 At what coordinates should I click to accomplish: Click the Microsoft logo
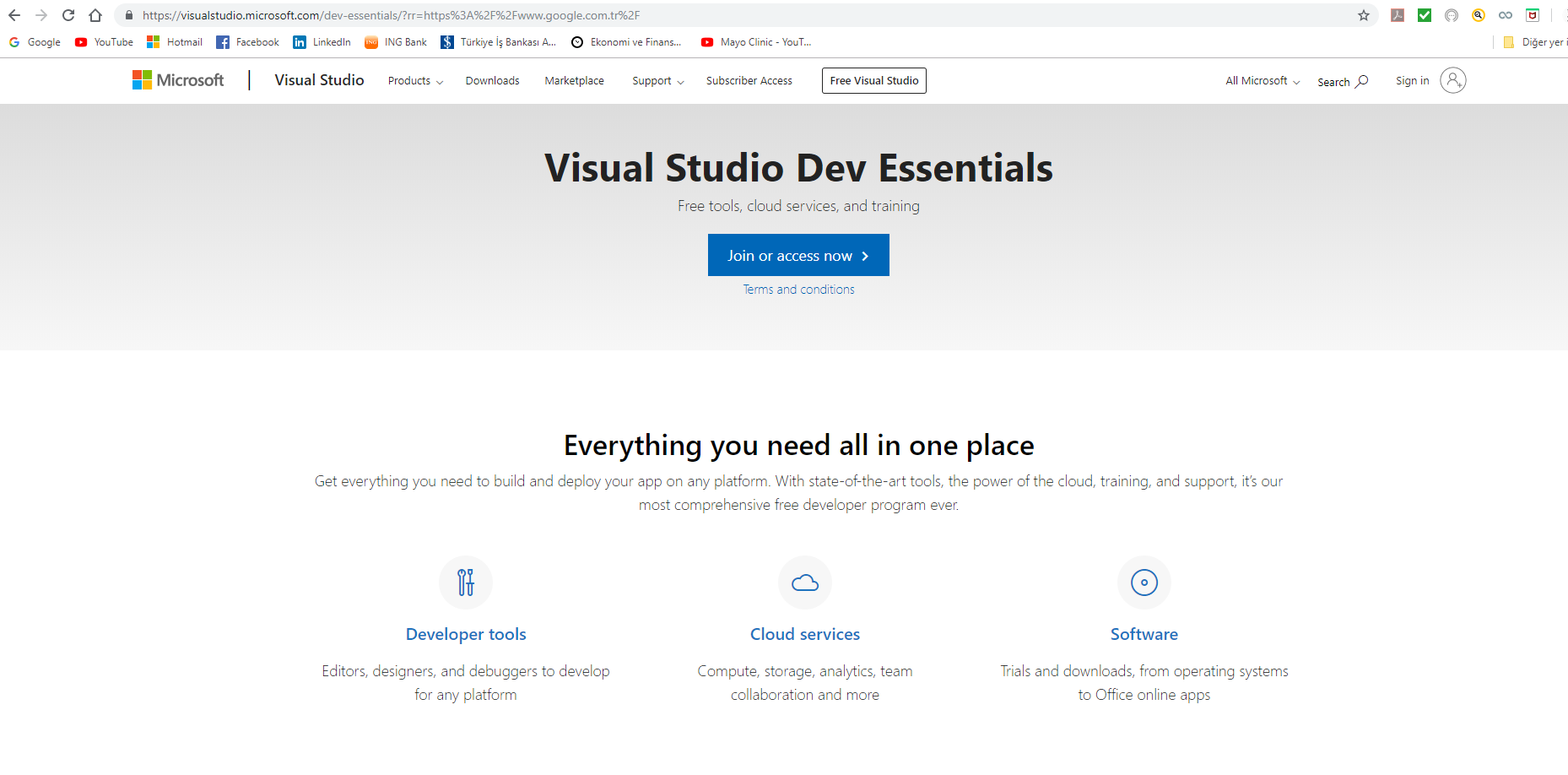178,80
